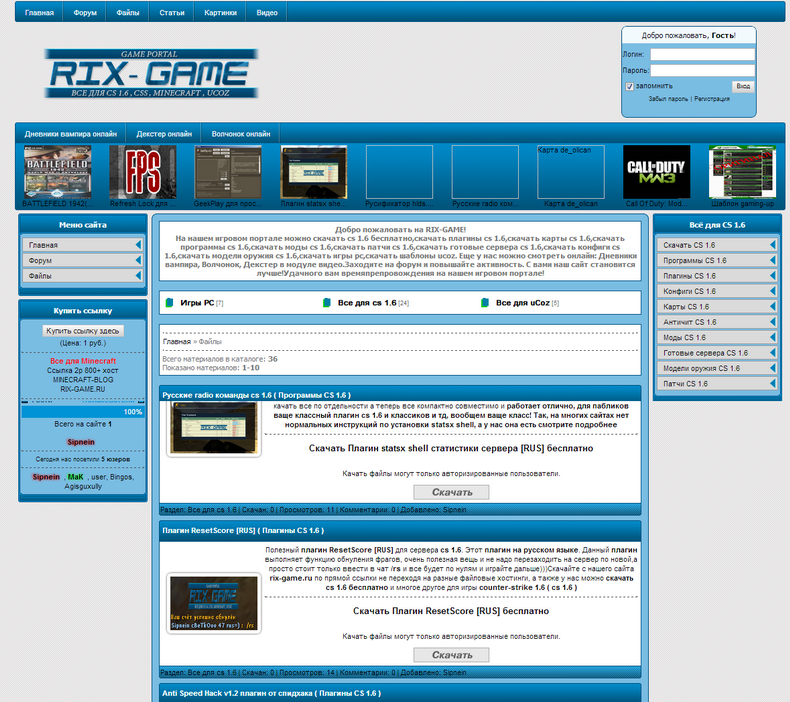Open the Все для Minecraft link
The image size is (790, 702).
pos(83,361)
